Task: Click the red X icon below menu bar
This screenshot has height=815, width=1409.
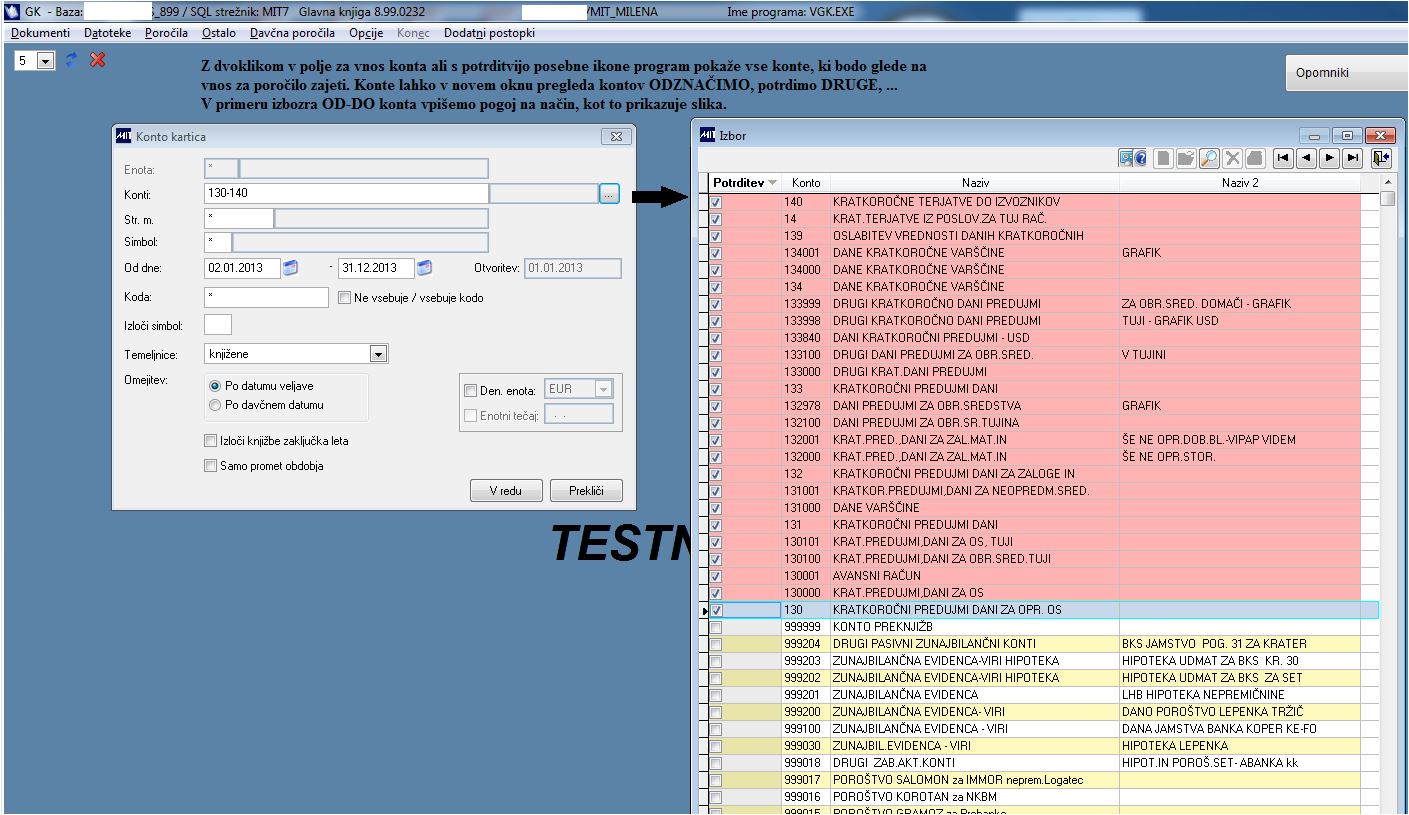Action: (98, 61)
